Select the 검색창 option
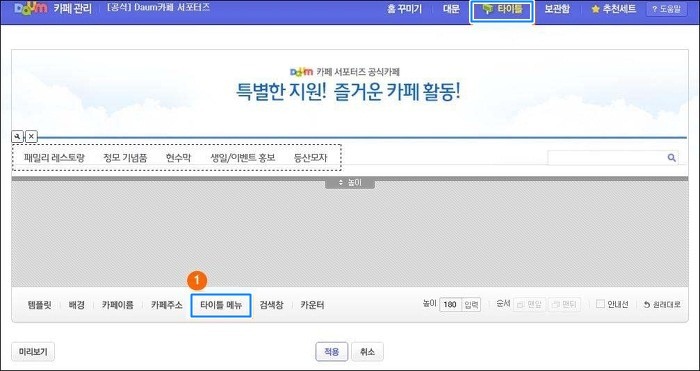Viewport: 700px width, 371px height. [271, 305]
